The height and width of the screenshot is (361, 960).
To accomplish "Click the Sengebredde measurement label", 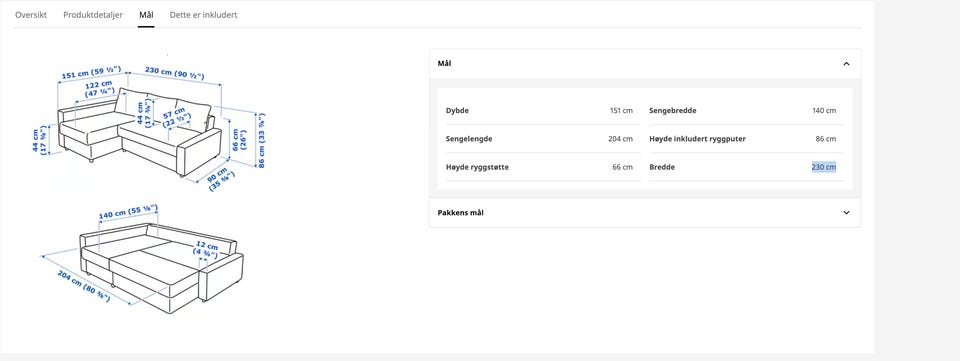I will pos(672,111).
